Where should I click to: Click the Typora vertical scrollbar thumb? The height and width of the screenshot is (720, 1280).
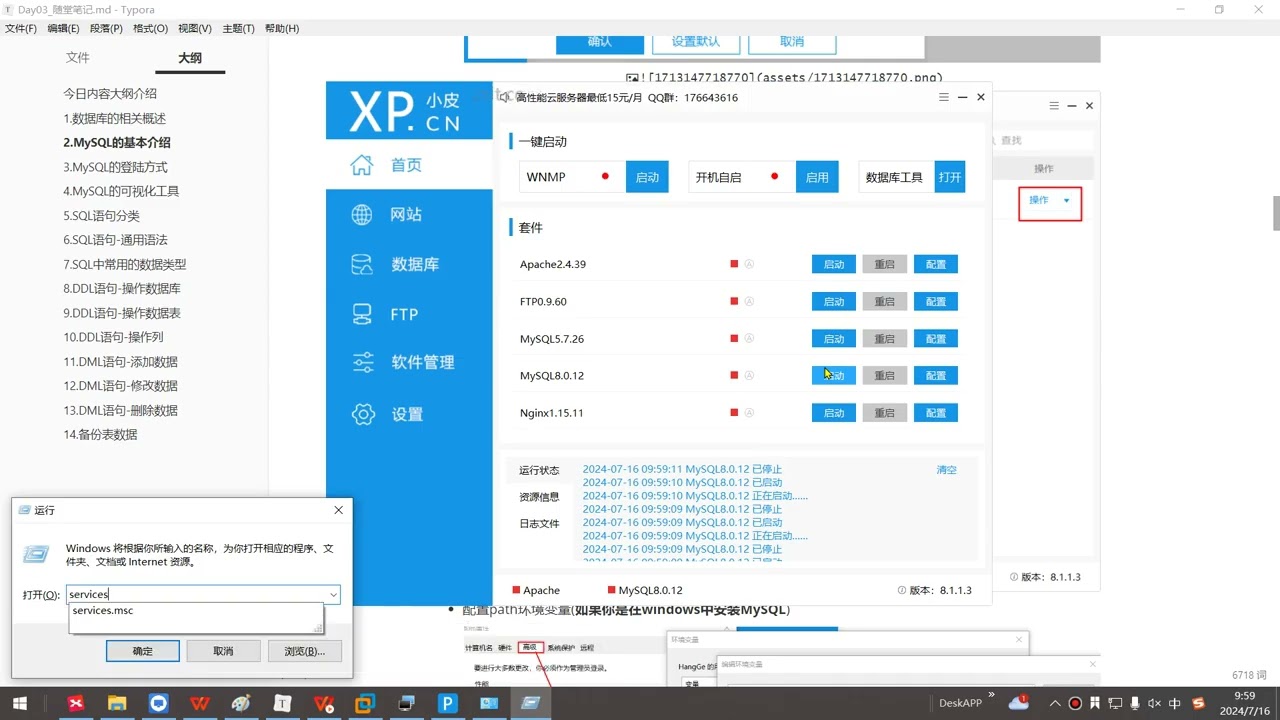(1276, 213)
